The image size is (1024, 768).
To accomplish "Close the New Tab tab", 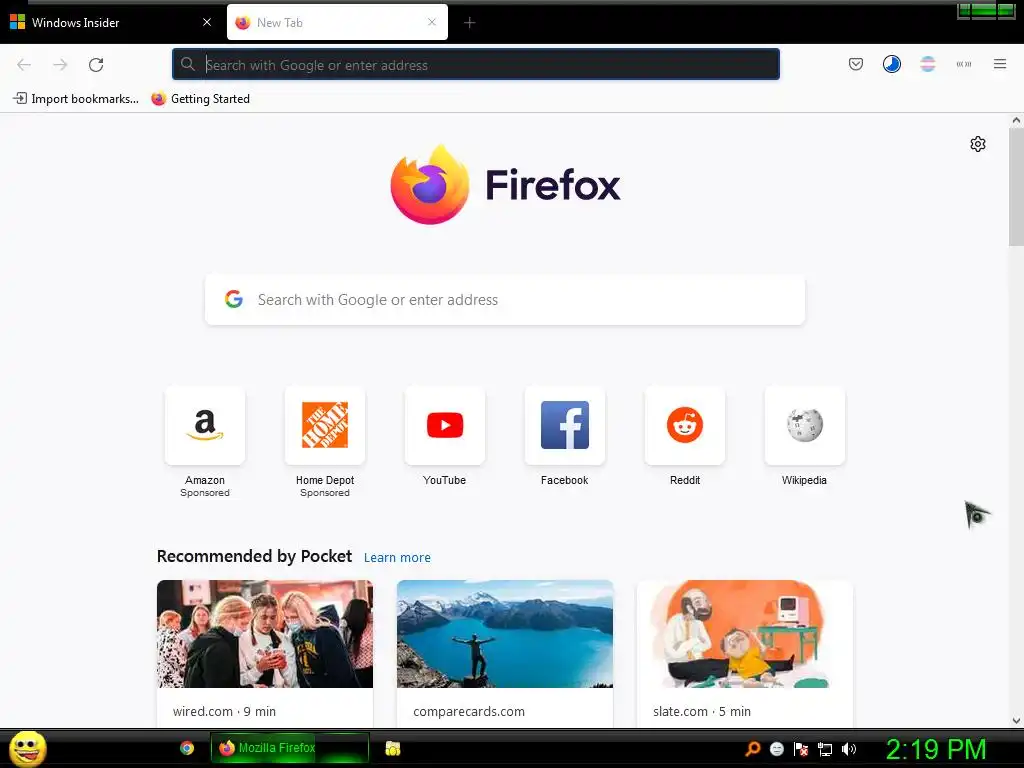I will pyautogui.click(x=432, y=22).
